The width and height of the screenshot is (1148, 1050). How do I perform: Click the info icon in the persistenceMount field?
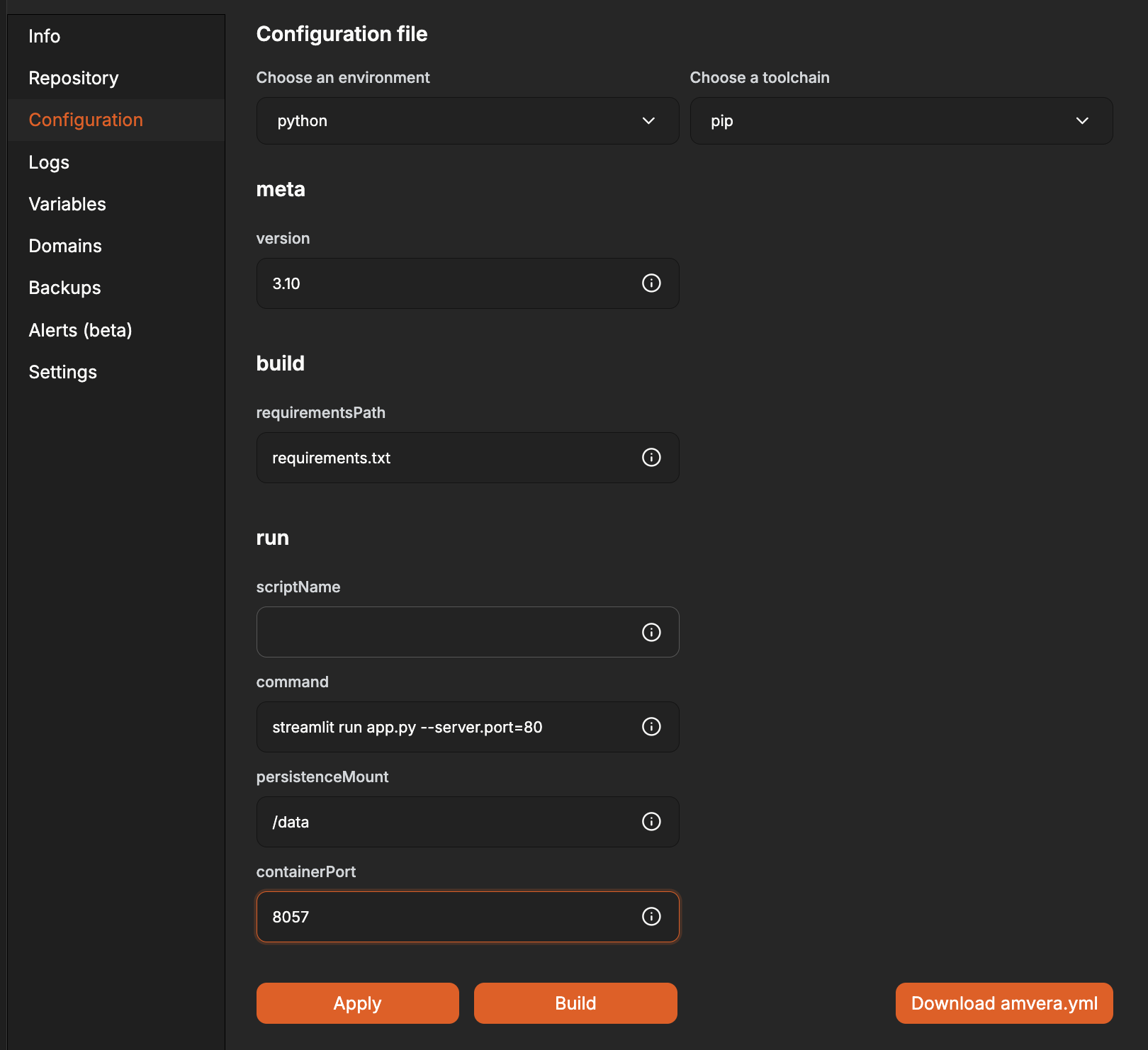coord(651,822)
